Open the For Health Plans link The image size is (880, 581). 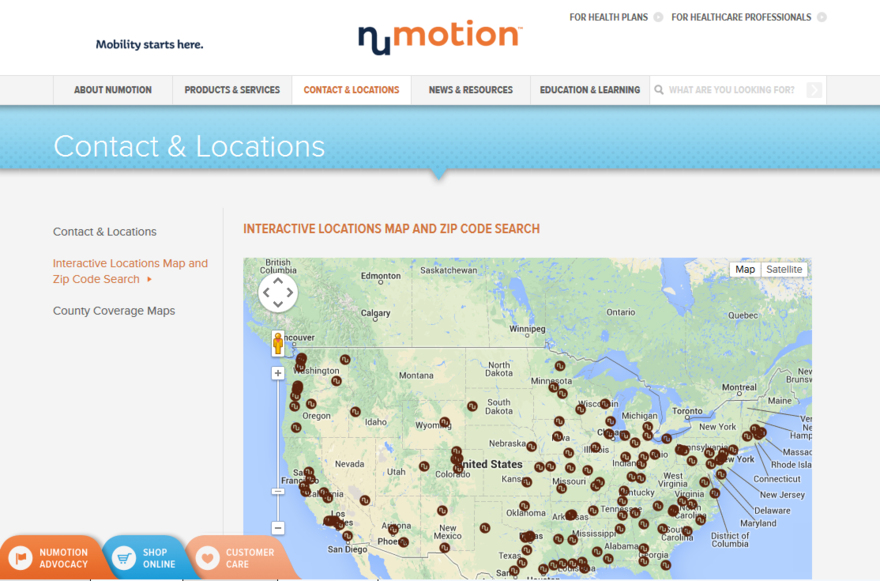[608, 17]
